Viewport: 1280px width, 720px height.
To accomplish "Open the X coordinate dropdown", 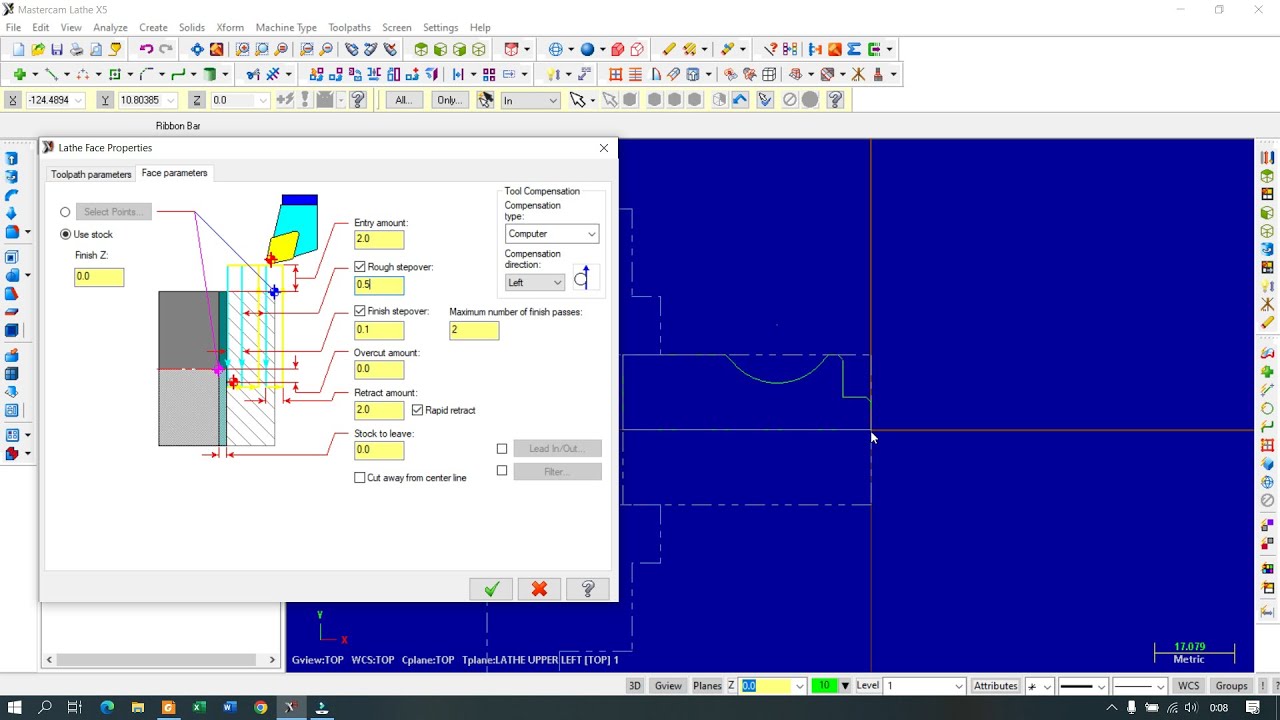I will click(x=80, y=100).
